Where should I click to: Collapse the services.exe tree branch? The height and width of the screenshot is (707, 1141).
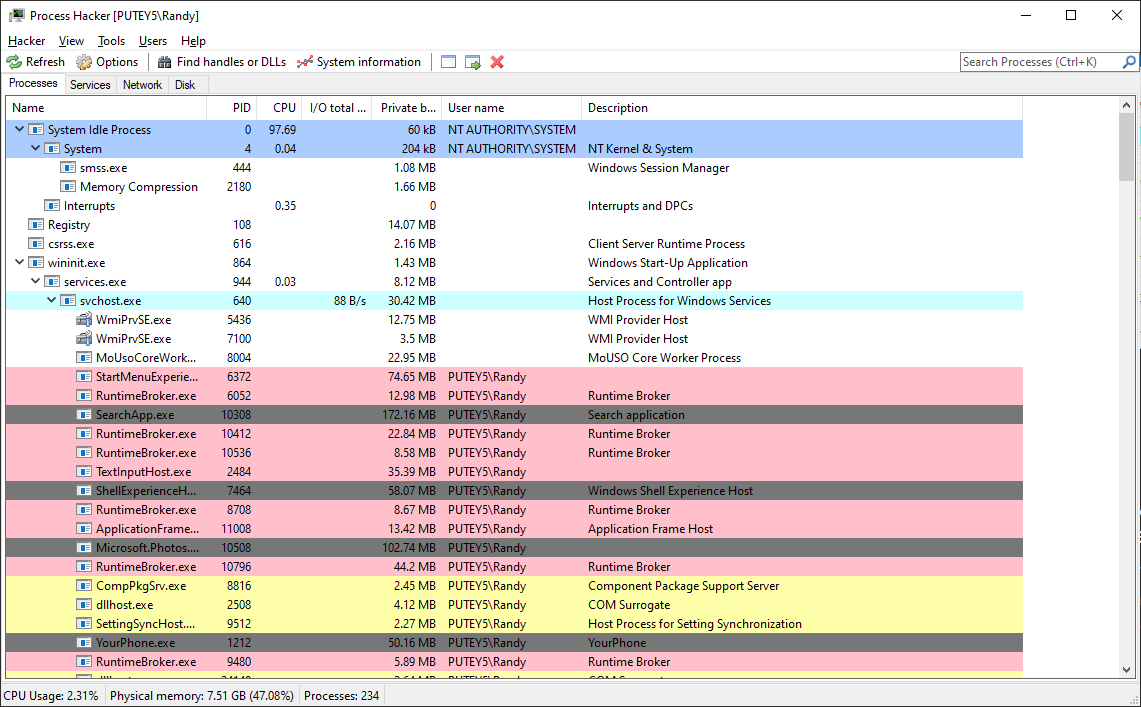35,281
